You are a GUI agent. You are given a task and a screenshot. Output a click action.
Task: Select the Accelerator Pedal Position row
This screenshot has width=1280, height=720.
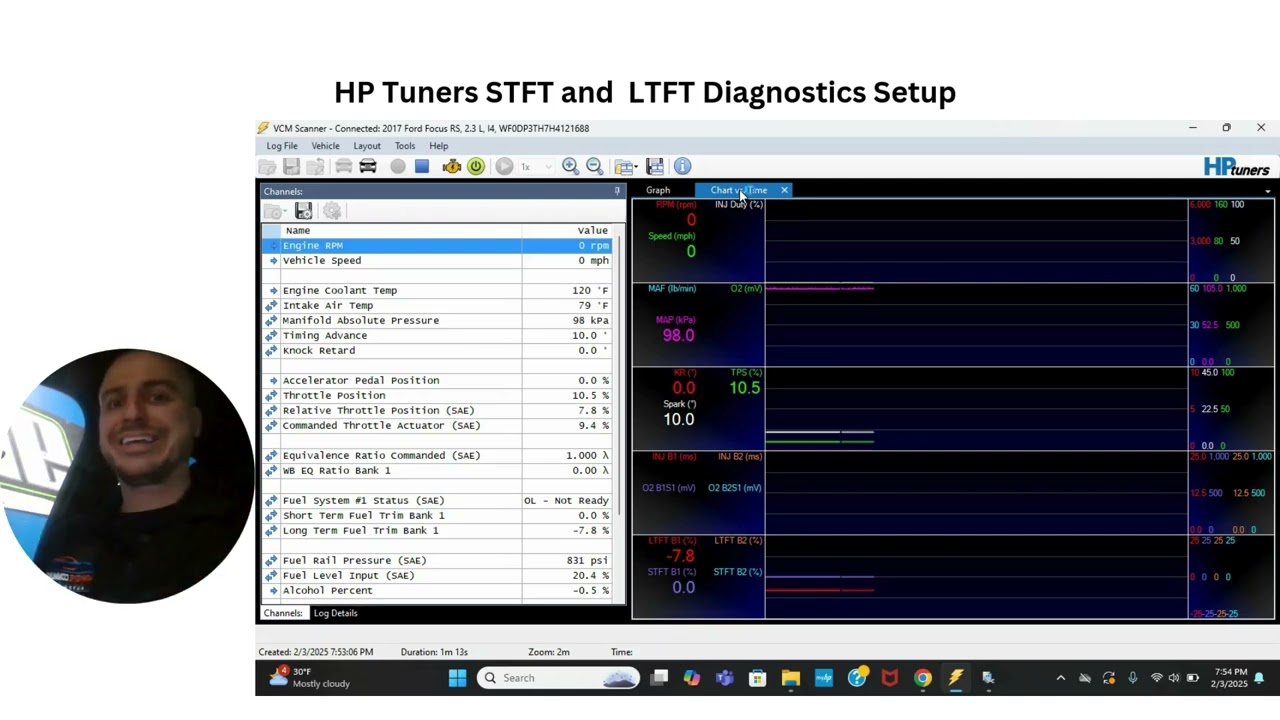pyautogui.click(x=438, y=380)
